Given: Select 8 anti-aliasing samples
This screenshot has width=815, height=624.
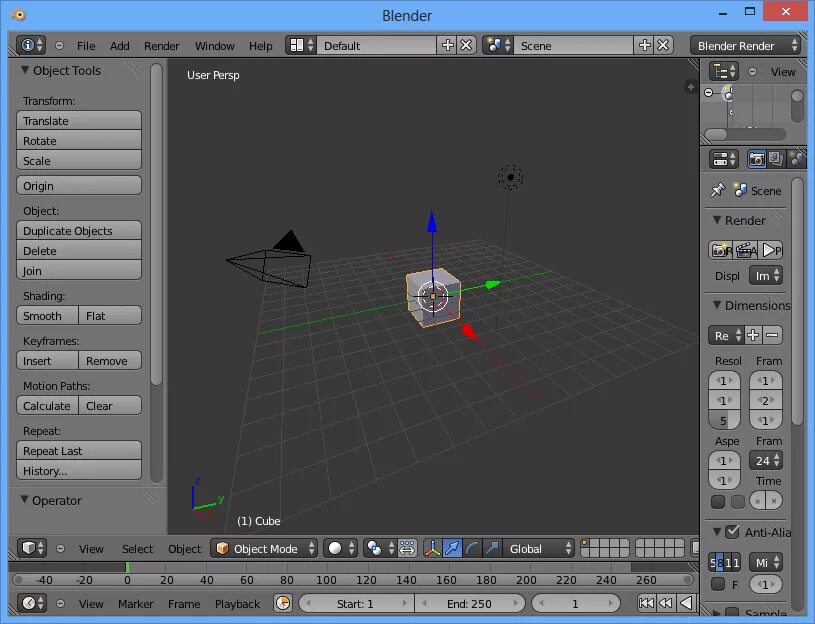Looking at the screenshot, I should click(x=720, y=562).
